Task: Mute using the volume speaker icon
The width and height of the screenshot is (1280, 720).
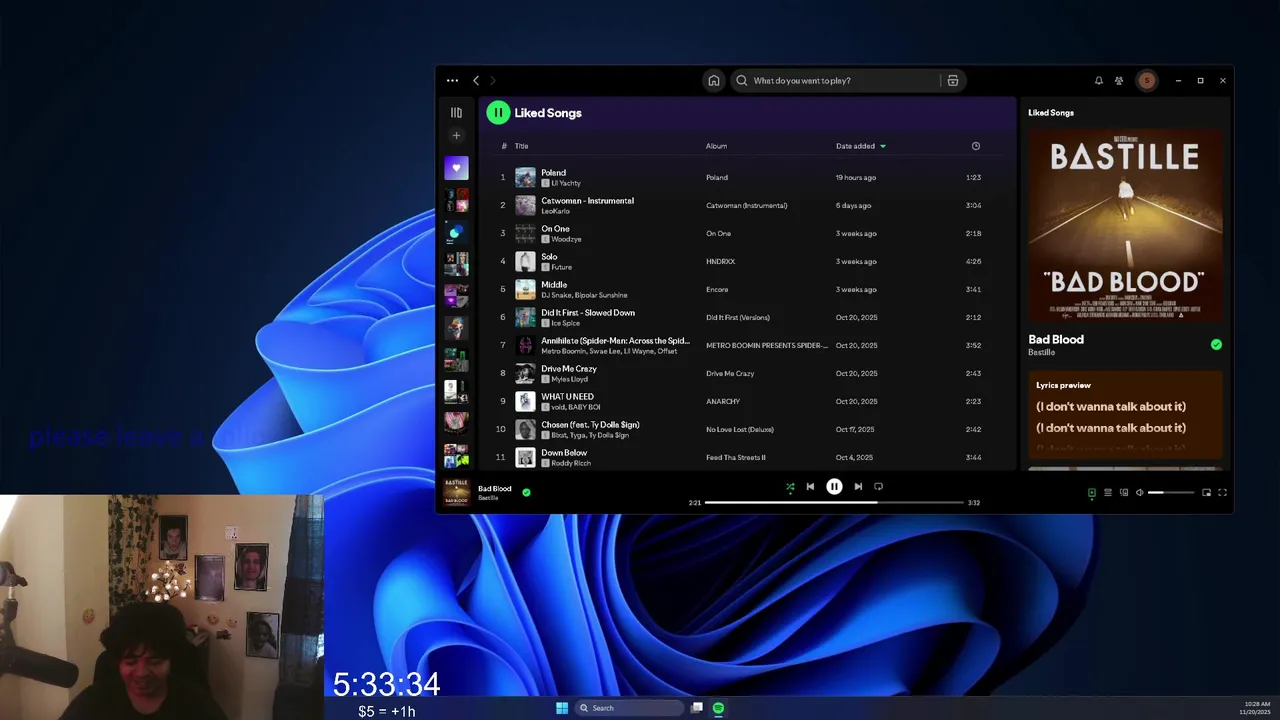Action: pos(1140,493)
